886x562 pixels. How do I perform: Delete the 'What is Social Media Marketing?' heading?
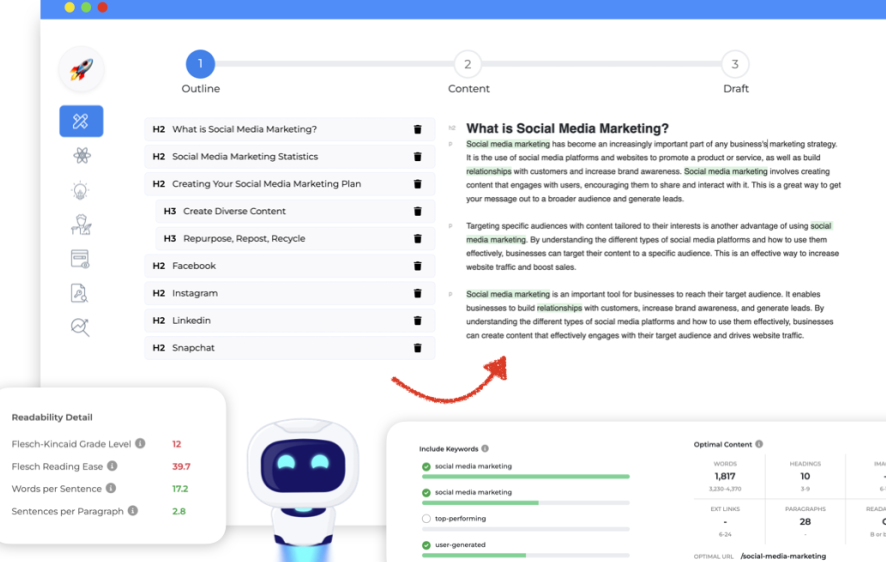click(x=418, y=129)
